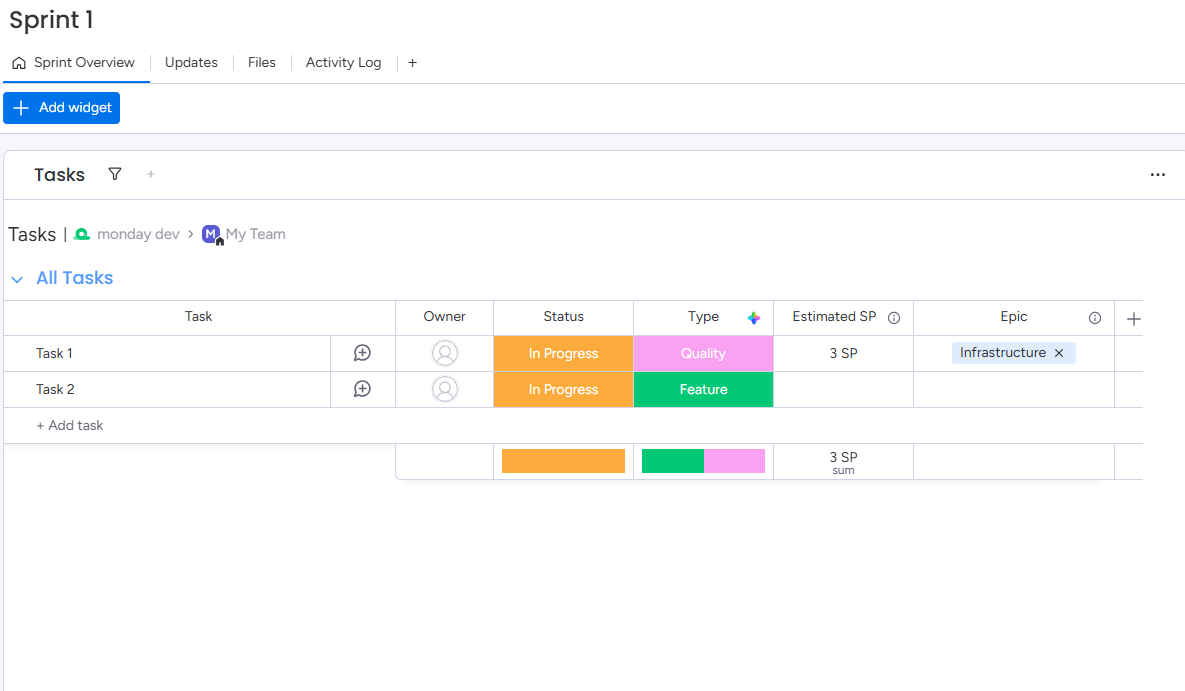View the Estimated SP column info icon

[x=893, y=317]
